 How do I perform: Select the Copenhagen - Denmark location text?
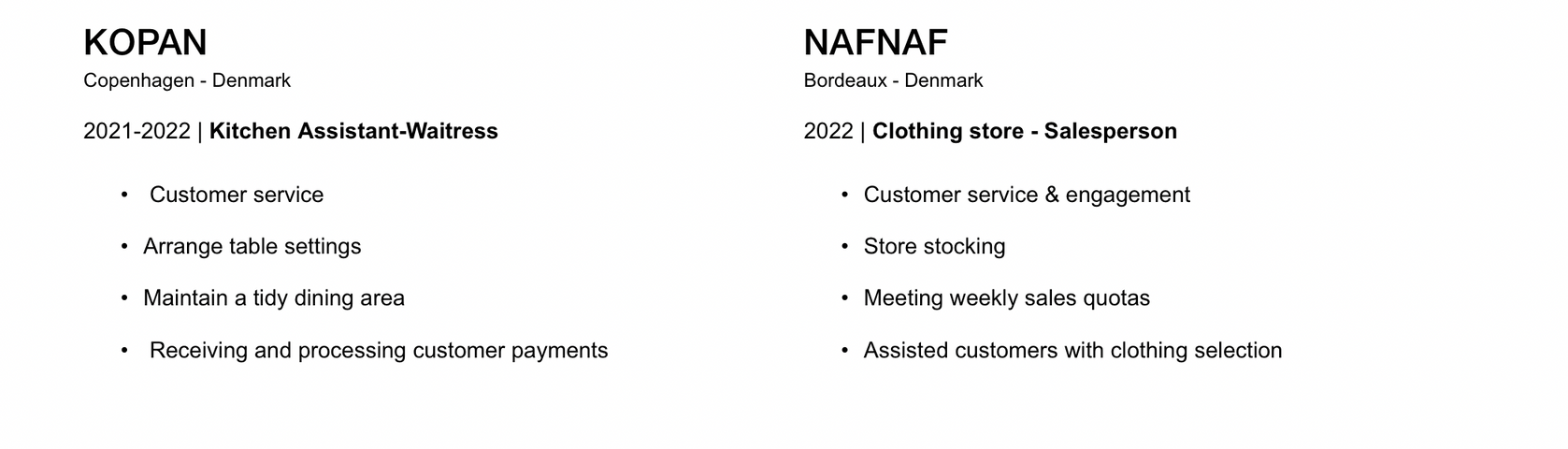pos(187,80)
